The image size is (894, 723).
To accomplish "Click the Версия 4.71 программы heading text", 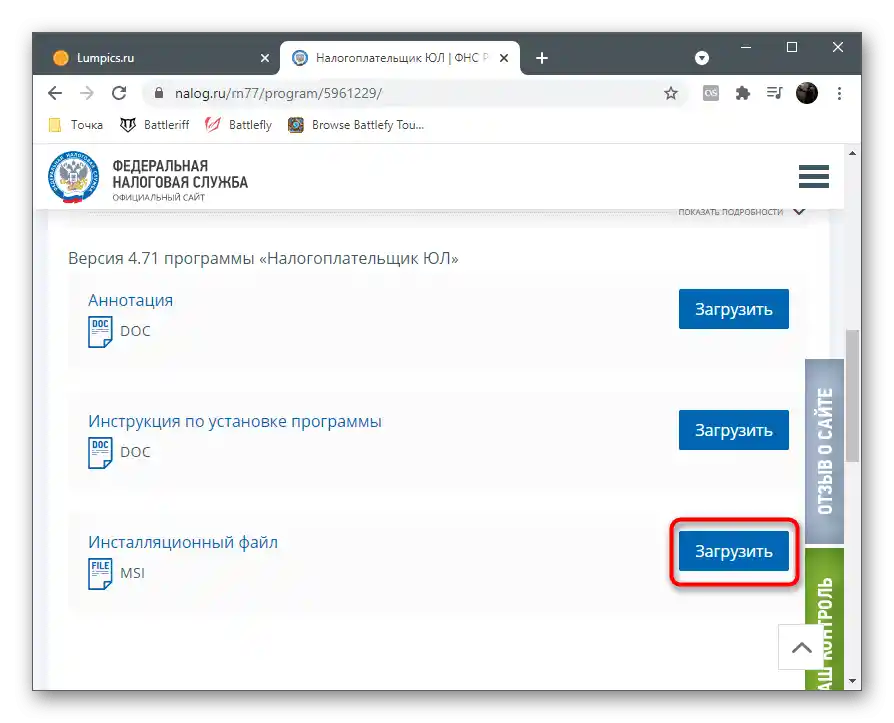I will [263, 258].
